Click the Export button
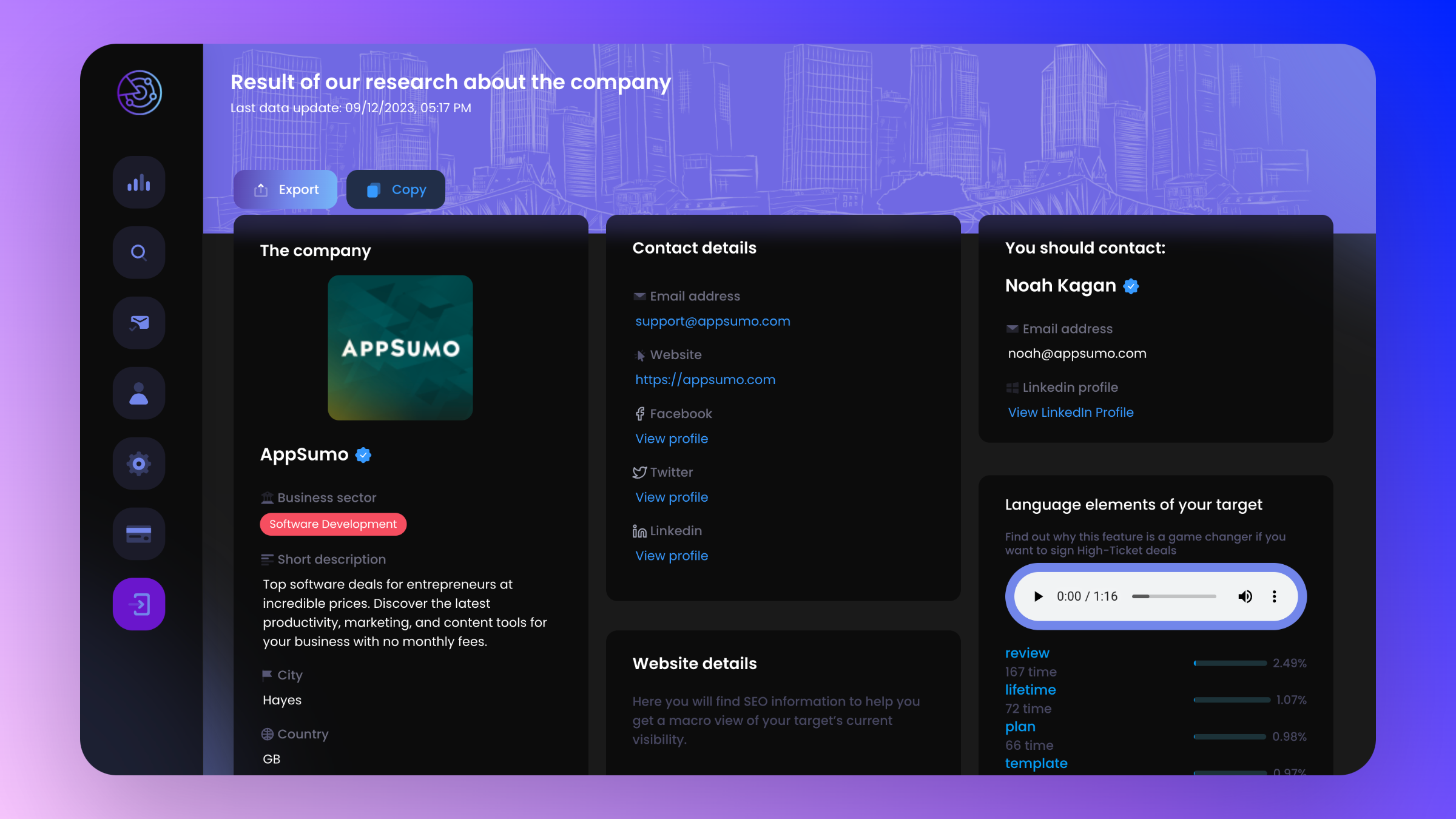Viewport: 1456px width, 819px height. pos(285,189)
